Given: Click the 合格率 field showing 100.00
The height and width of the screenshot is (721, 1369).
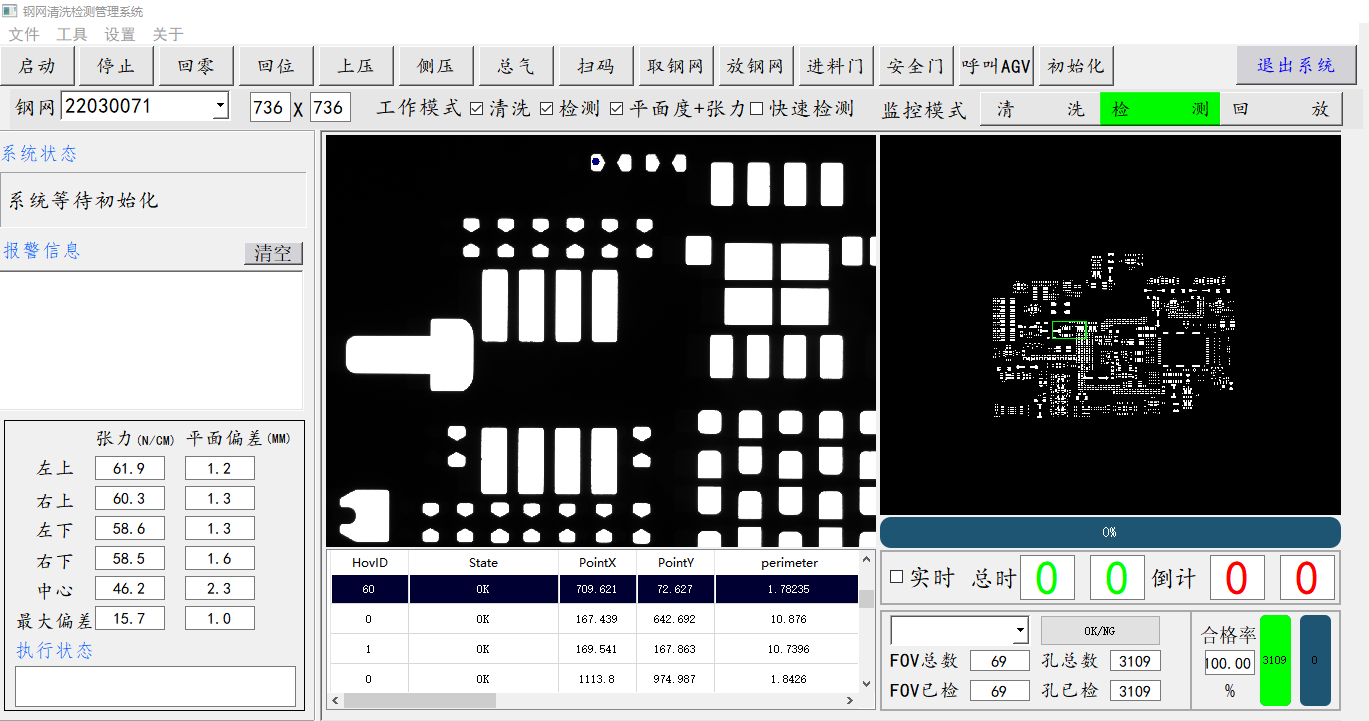Looking at the screenshot, I should [1229, 662].
